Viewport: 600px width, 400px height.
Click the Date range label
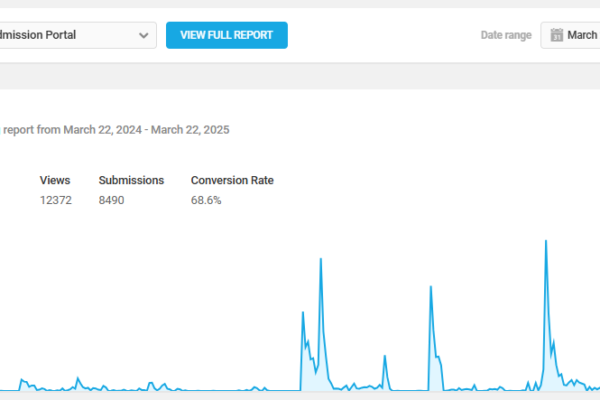[x=506, y=35]
